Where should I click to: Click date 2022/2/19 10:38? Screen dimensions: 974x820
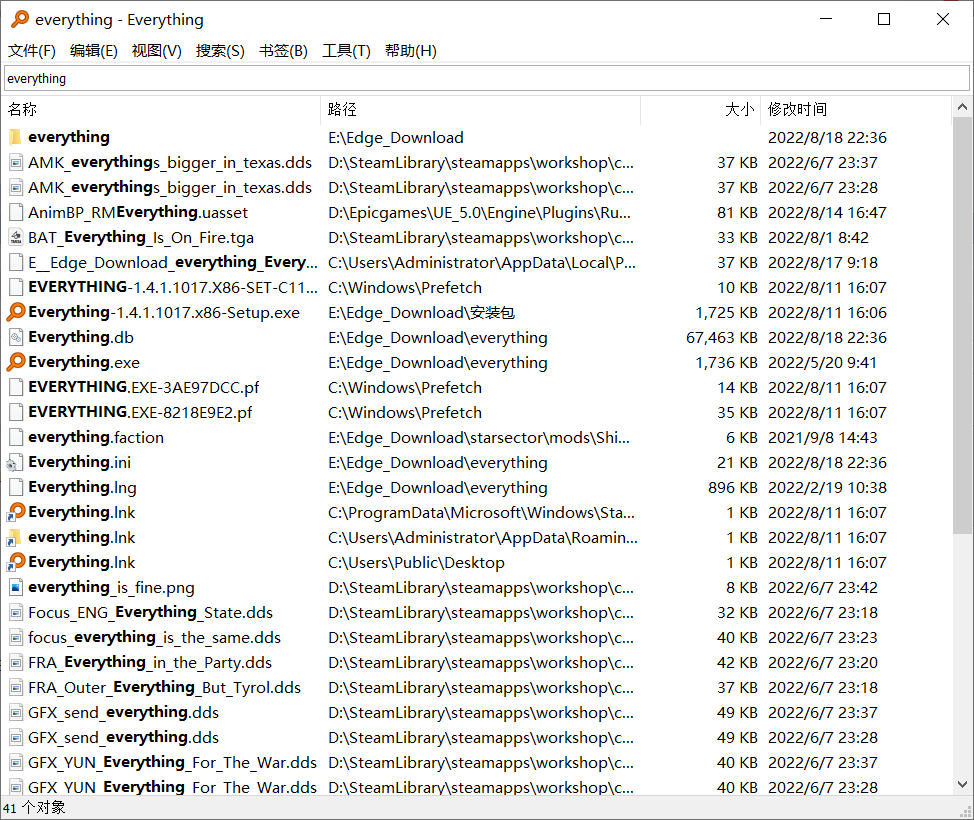[827, 488]
